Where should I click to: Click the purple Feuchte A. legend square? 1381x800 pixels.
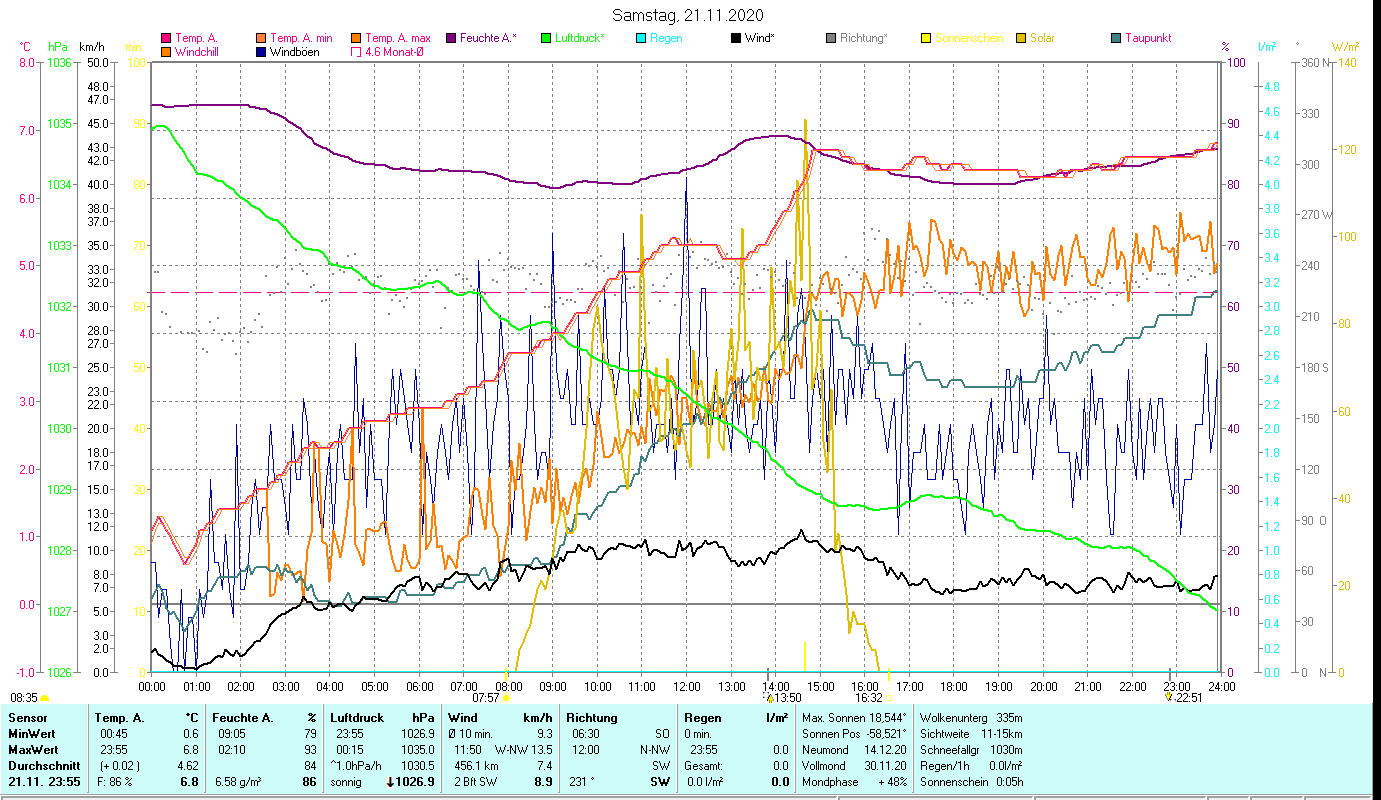tap(450, 38)
